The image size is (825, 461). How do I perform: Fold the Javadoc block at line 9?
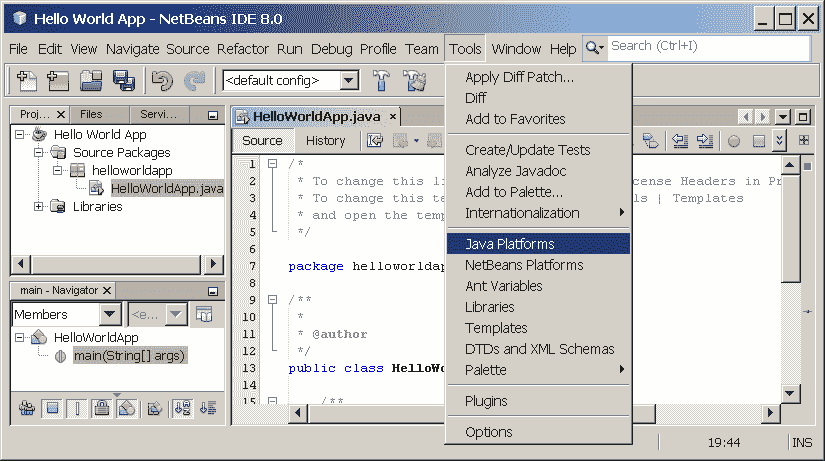273,299
